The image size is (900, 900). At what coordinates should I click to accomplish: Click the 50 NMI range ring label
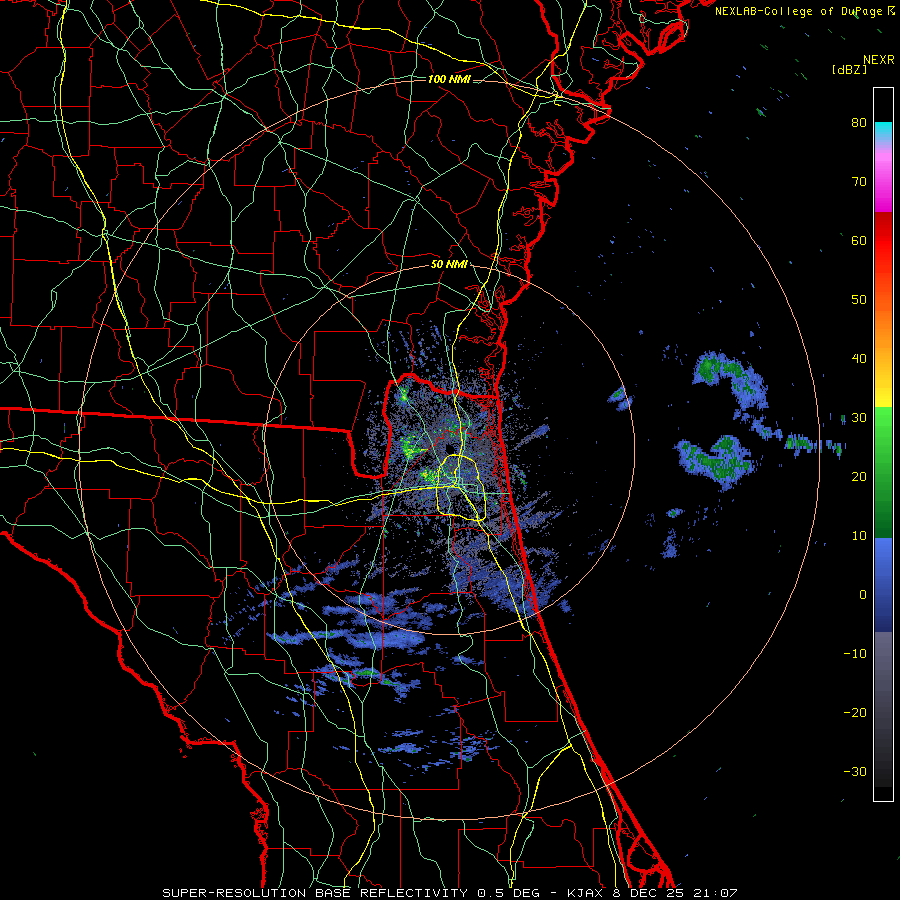click(449, 265)
